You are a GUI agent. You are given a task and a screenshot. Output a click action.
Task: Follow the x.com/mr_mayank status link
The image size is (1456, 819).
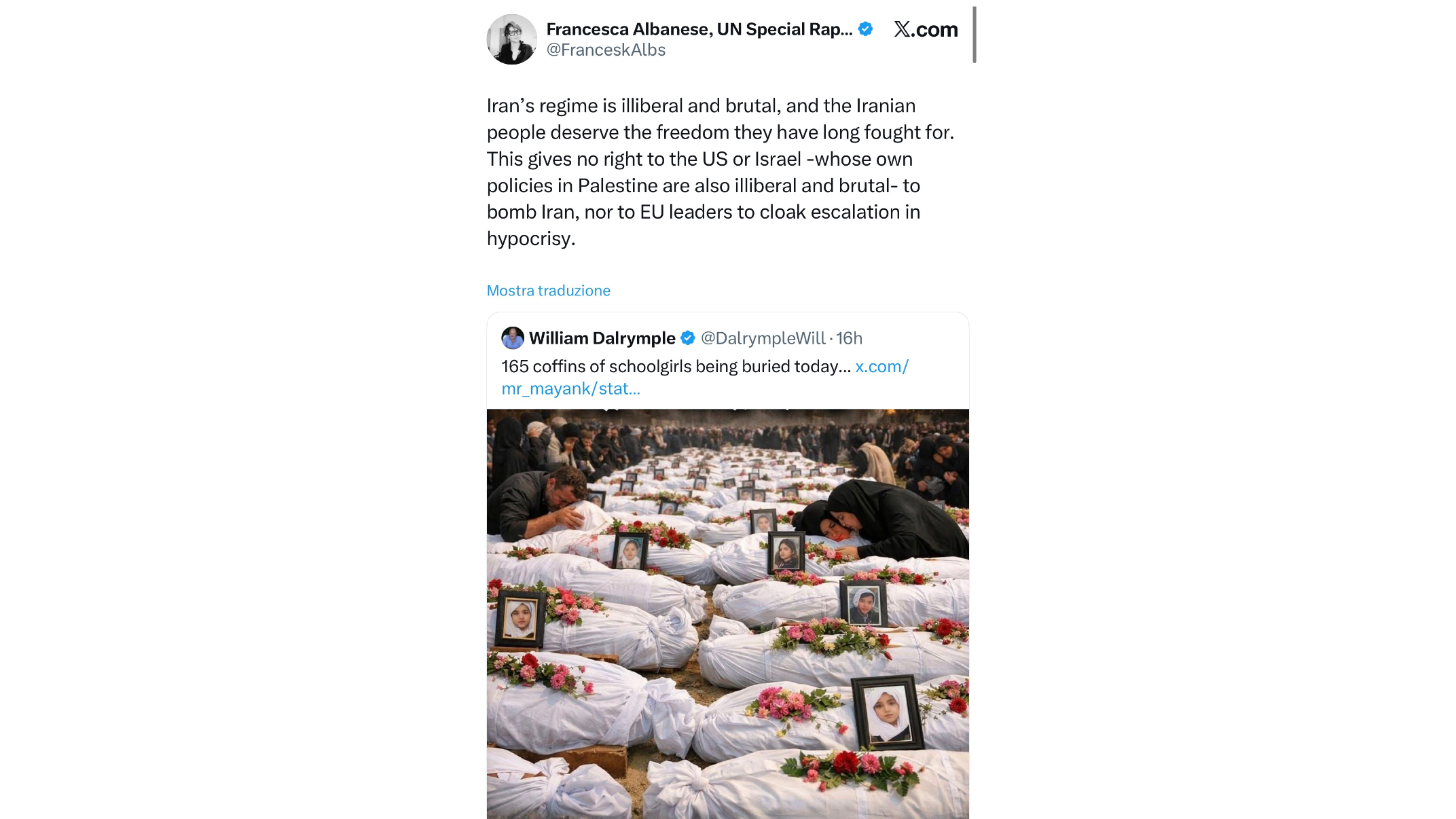(705, 378)
